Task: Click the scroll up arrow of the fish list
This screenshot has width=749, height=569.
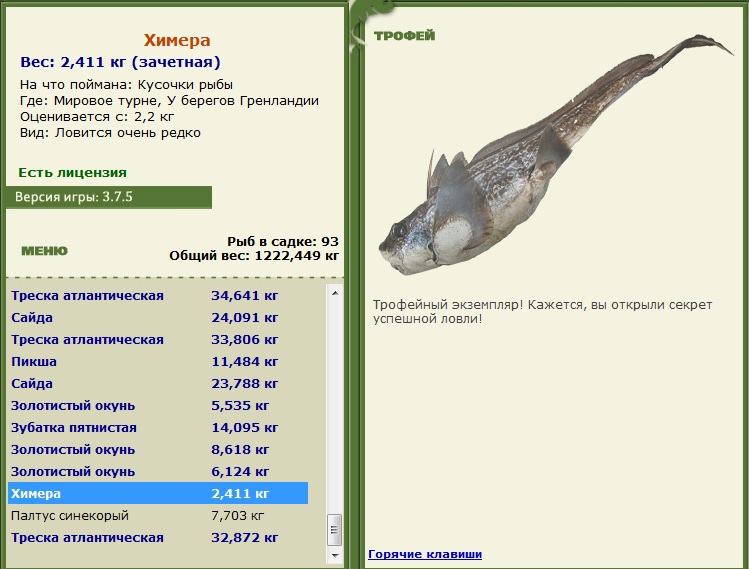Action: point(335,293)
